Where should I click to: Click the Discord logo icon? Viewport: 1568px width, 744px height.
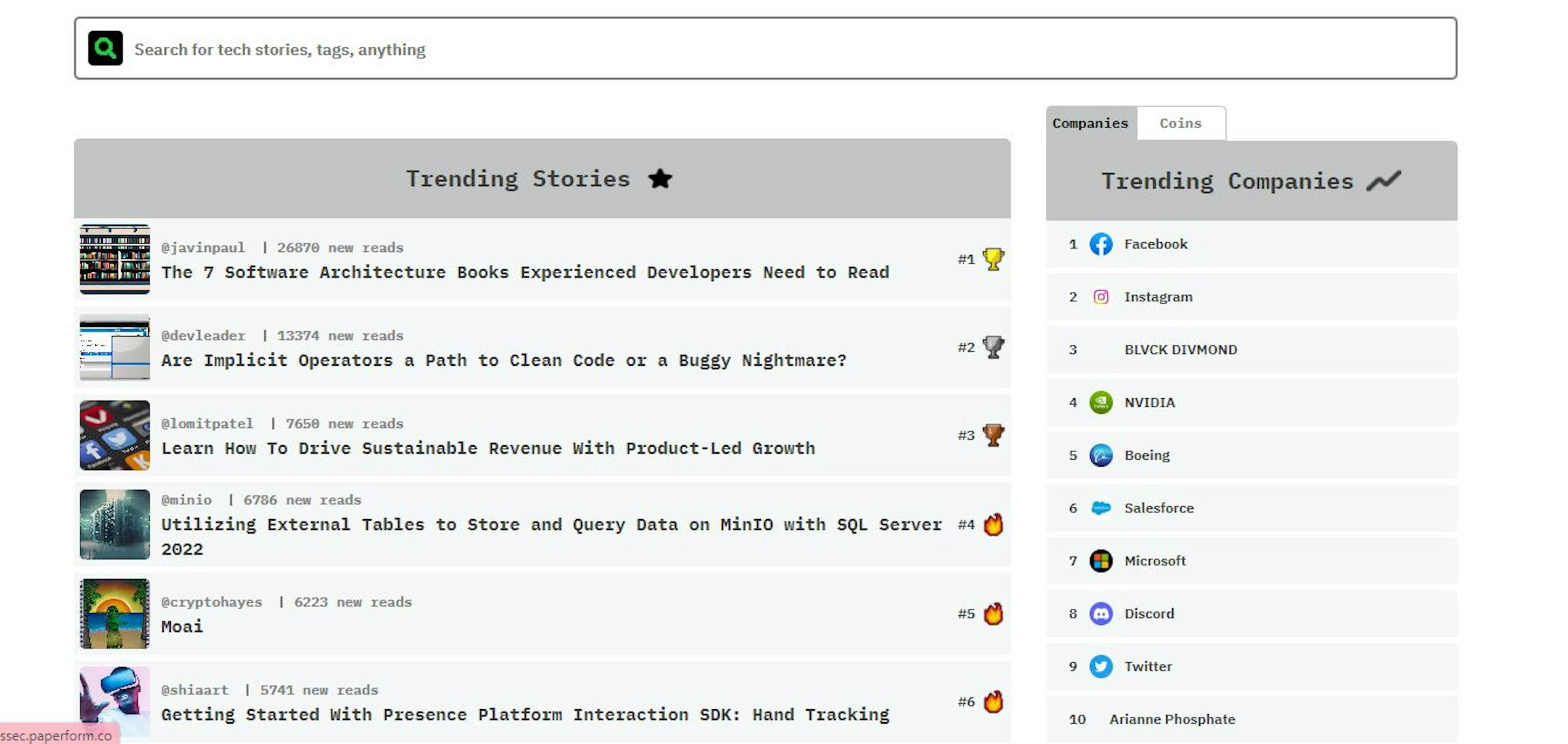(1100, 613)
